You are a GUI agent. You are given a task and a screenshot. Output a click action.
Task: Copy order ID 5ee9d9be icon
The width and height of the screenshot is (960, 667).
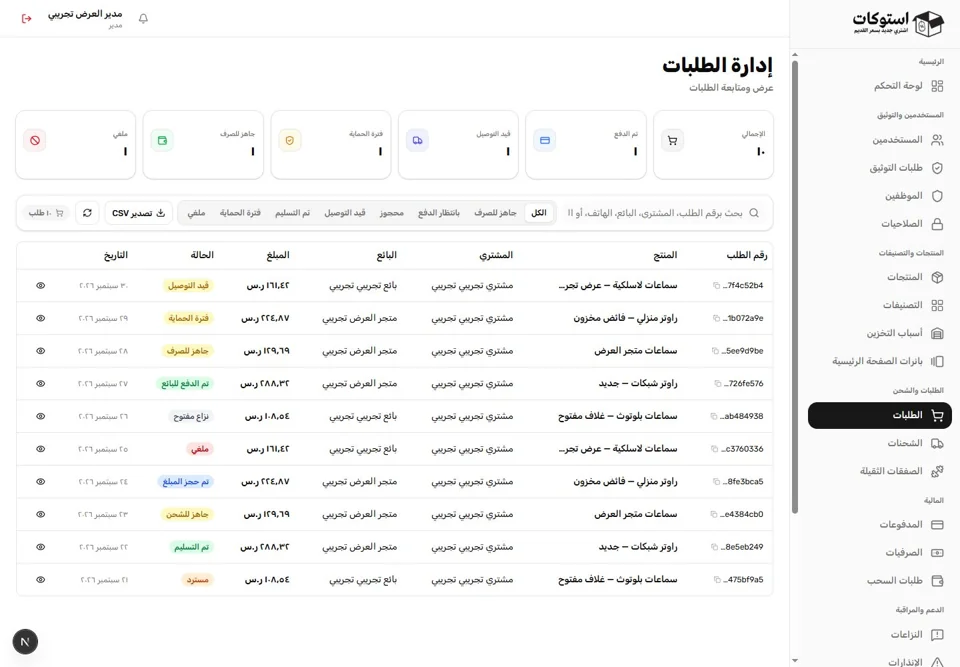(715, 351)
